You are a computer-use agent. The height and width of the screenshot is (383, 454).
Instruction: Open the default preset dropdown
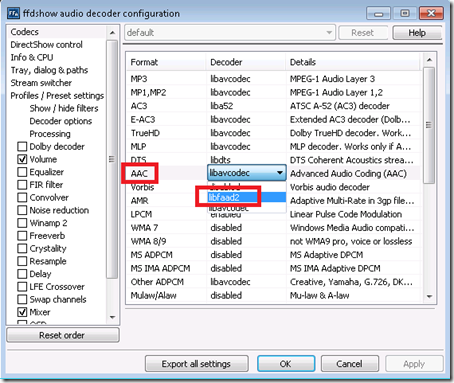coord(230,33)
